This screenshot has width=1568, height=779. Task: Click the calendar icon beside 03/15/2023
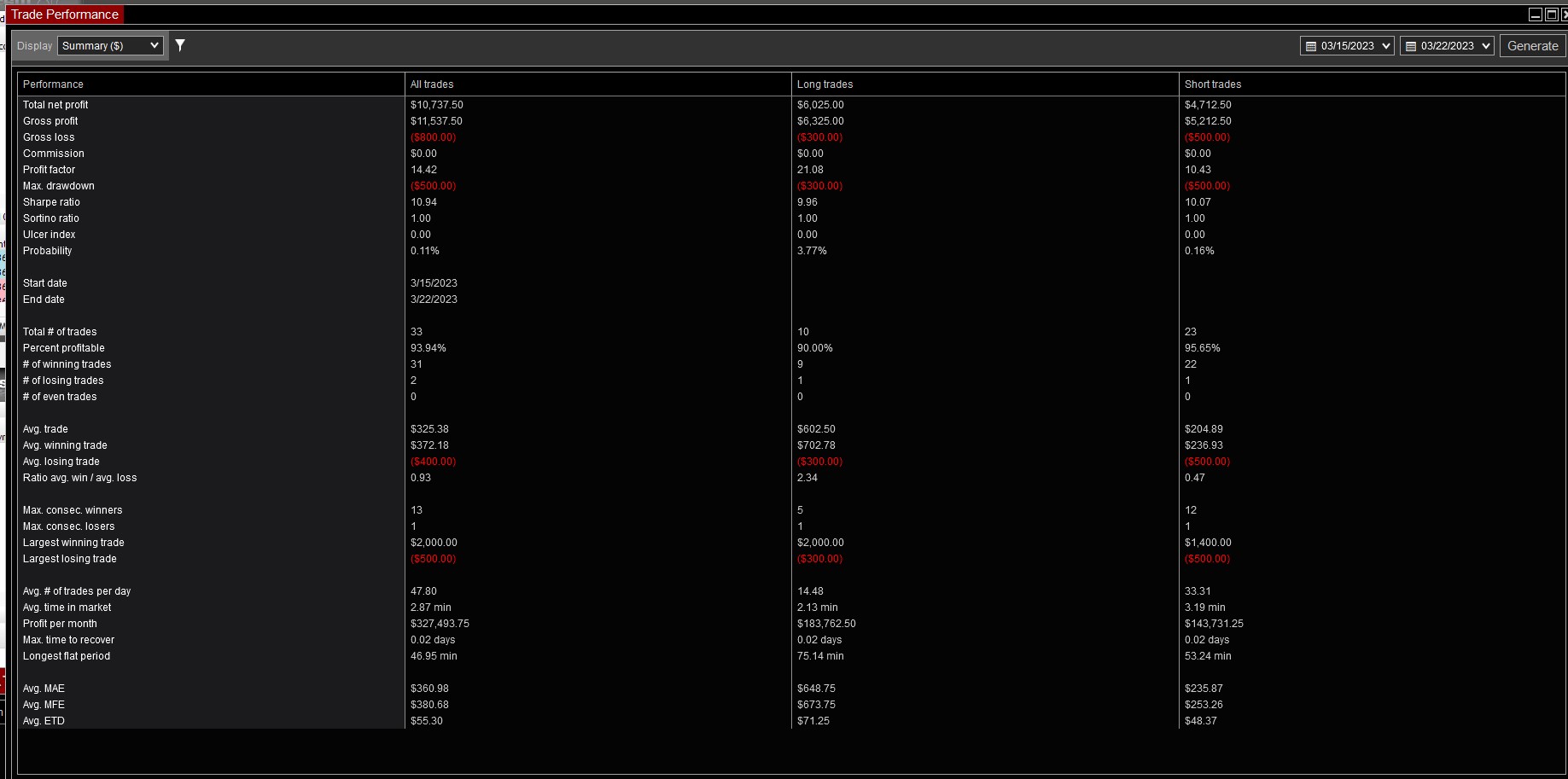(x=1311, y=46)
